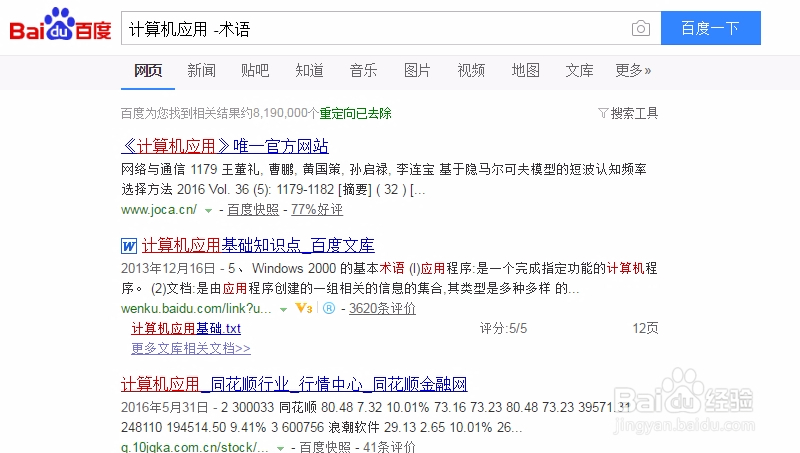
Task: Click the q.10jqka.com.cn/stock/ URL
Action: pyautogui.click(x=194, y=447)
